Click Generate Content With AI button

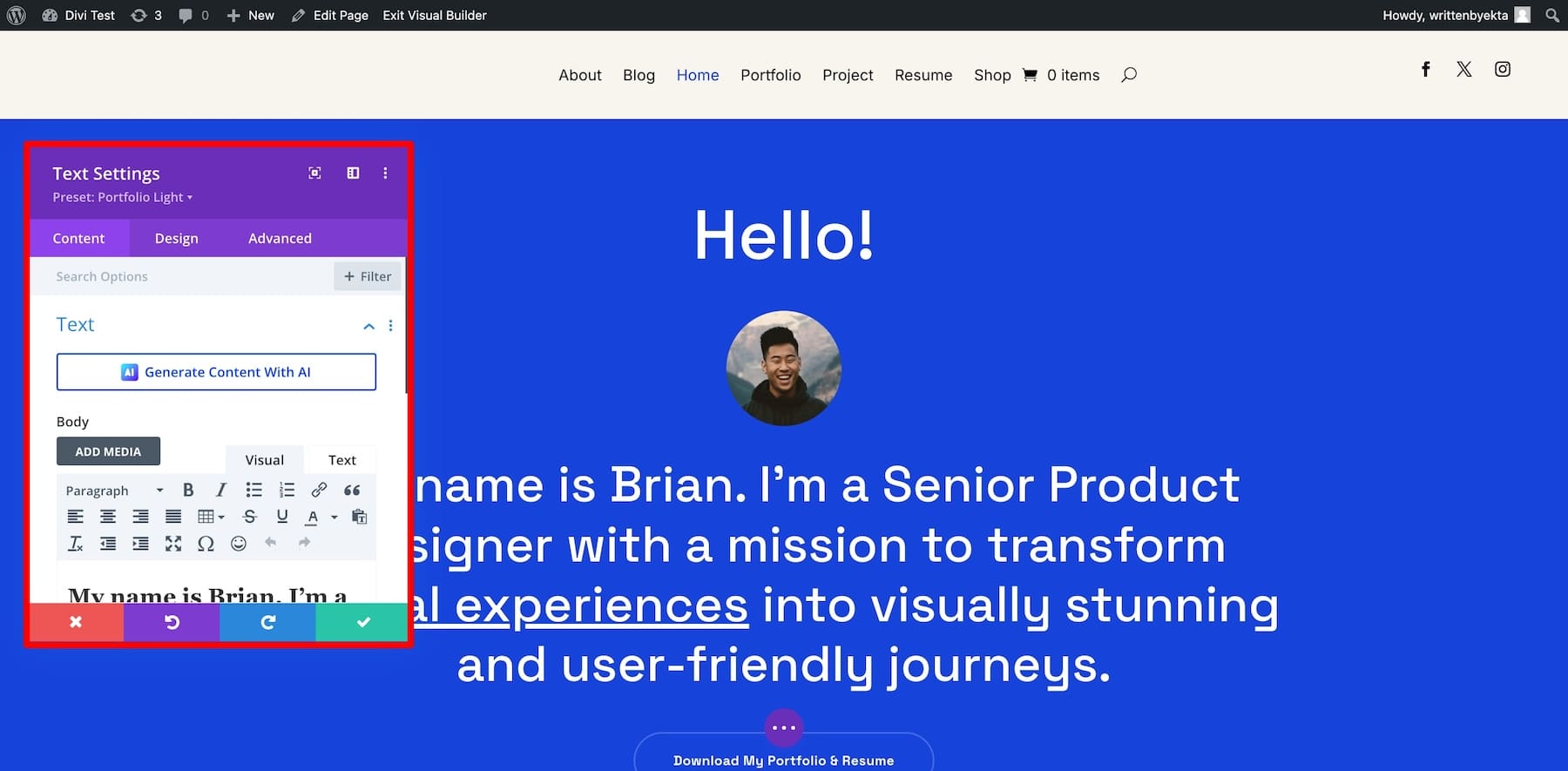click(x=216, y=372)
